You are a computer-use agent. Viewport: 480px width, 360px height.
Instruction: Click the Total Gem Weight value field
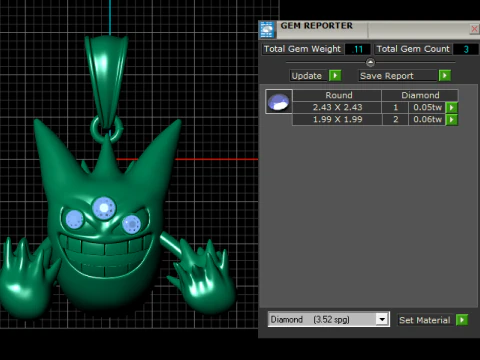358,49
